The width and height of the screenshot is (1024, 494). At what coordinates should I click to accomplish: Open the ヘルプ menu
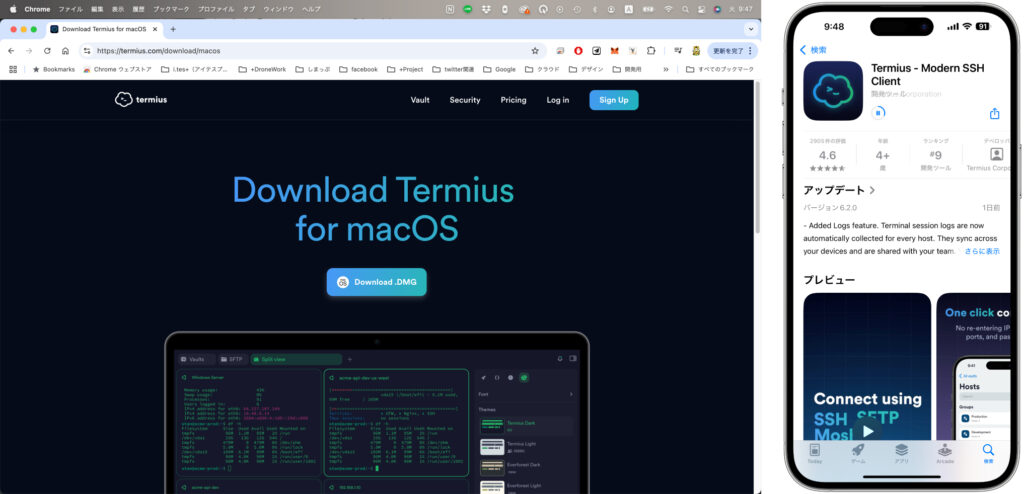[x=311, y=9]
